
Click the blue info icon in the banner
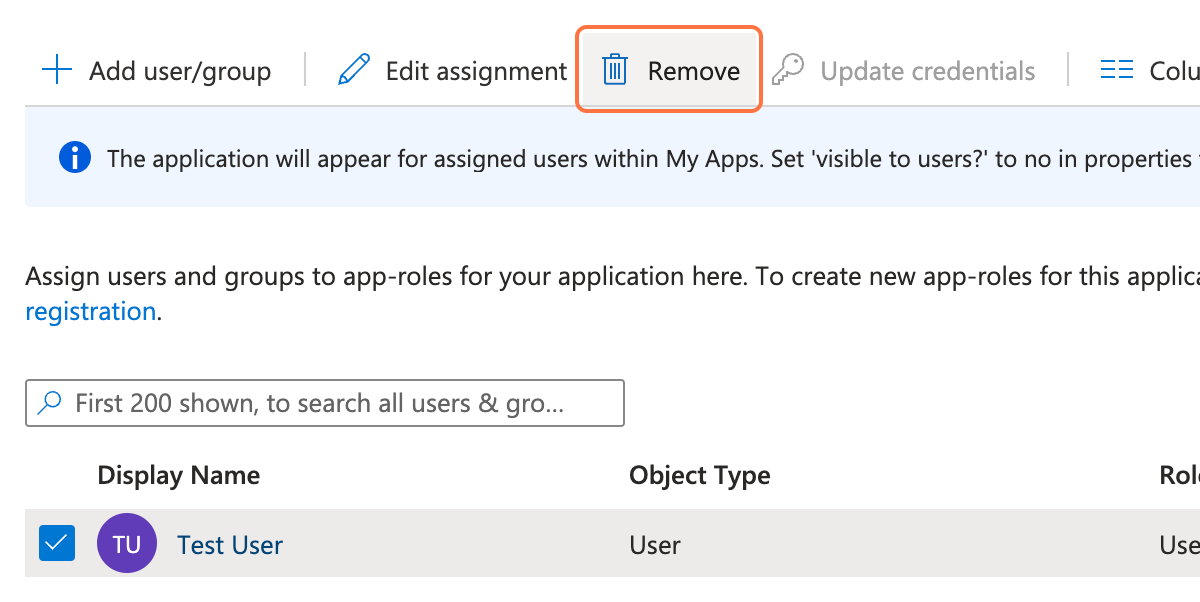click(75, 158)
